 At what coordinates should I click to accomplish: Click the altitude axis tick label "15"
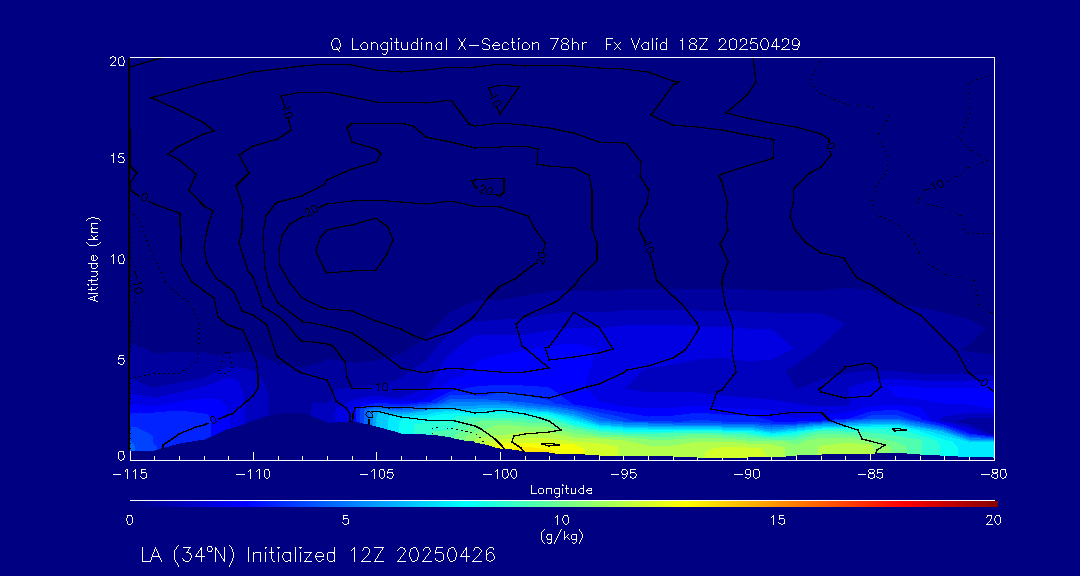(116, 159)
